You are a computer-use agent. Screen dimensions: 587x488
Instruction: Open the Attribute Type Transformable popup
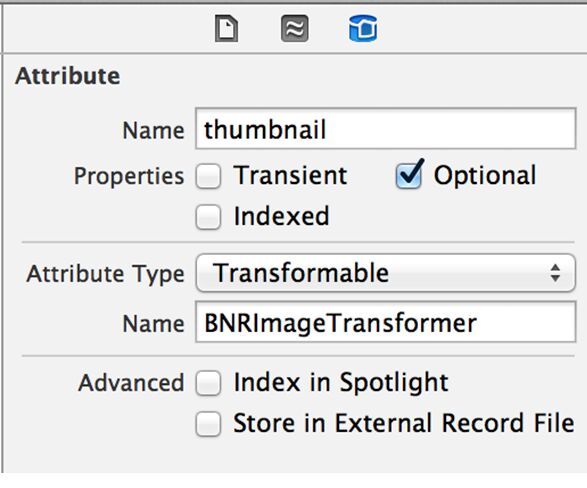pyautogui.click(x=385, y=273)
